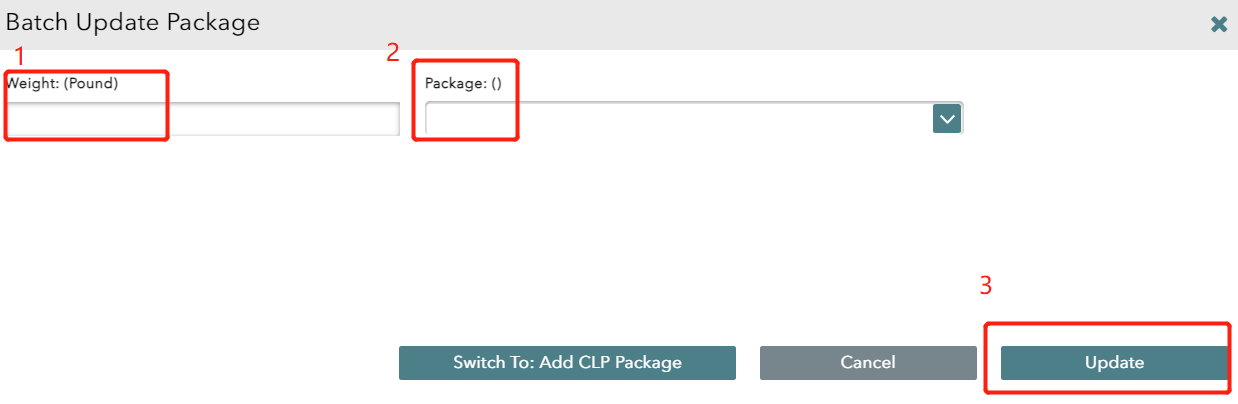
Task: Click the Weight: (Pound) label
Action: pos(63,84)
